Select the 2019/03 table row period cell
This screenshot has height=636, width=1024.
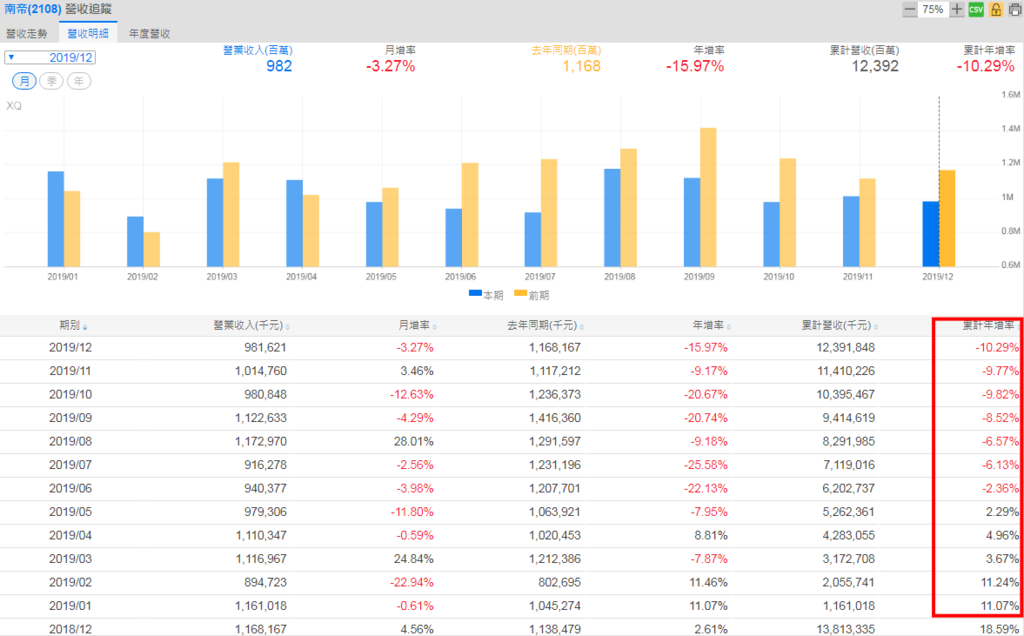[71, 560]
